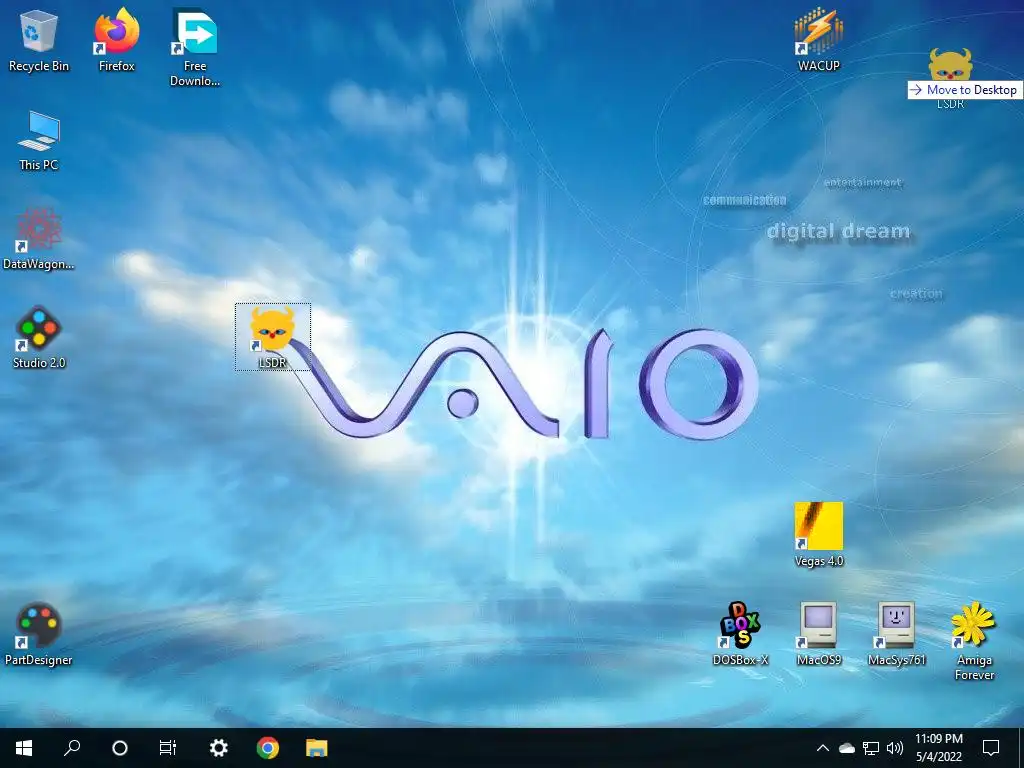Launch Google Chrome from the taskbar
This screenshot has width=1024, height=768.
pos(268,748)
